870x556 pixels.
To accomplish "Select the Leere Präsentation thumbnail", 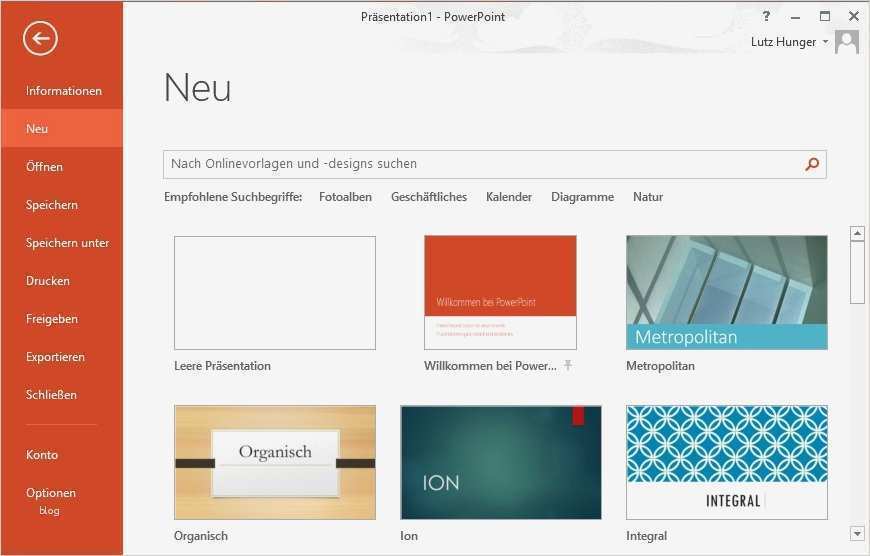I will [x=275, y=293].
